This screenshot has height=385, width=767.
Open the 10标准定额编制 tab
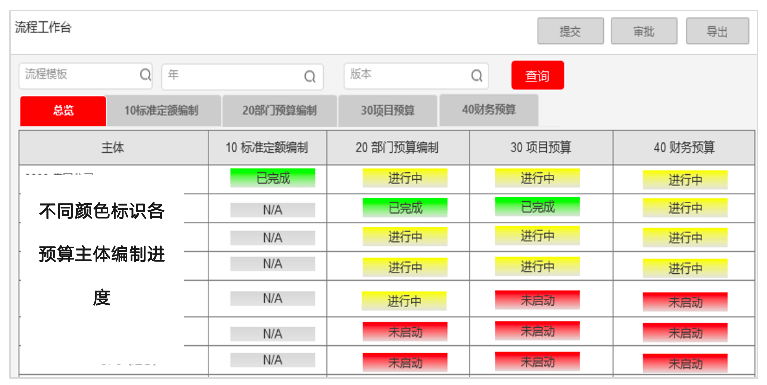click(163, 111)
